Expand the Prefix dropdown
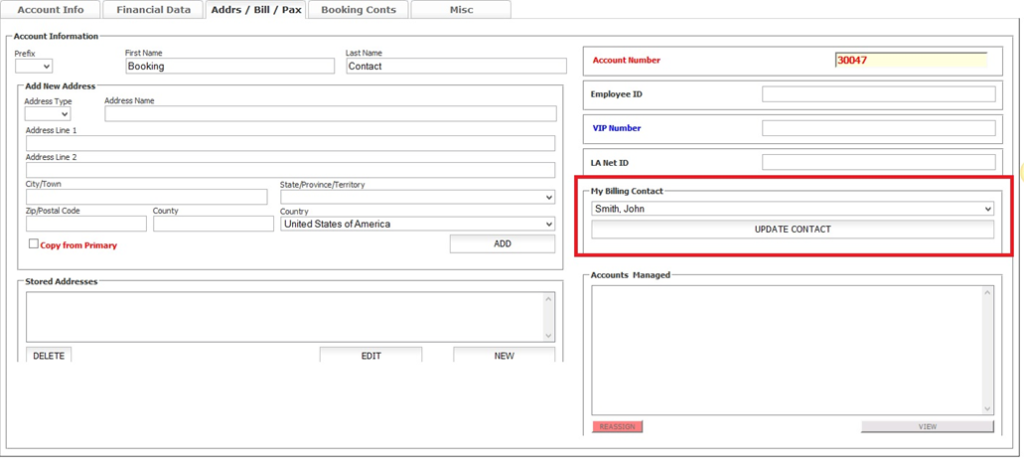Screen dimensions: 1024x469 [x=33, y=66]
